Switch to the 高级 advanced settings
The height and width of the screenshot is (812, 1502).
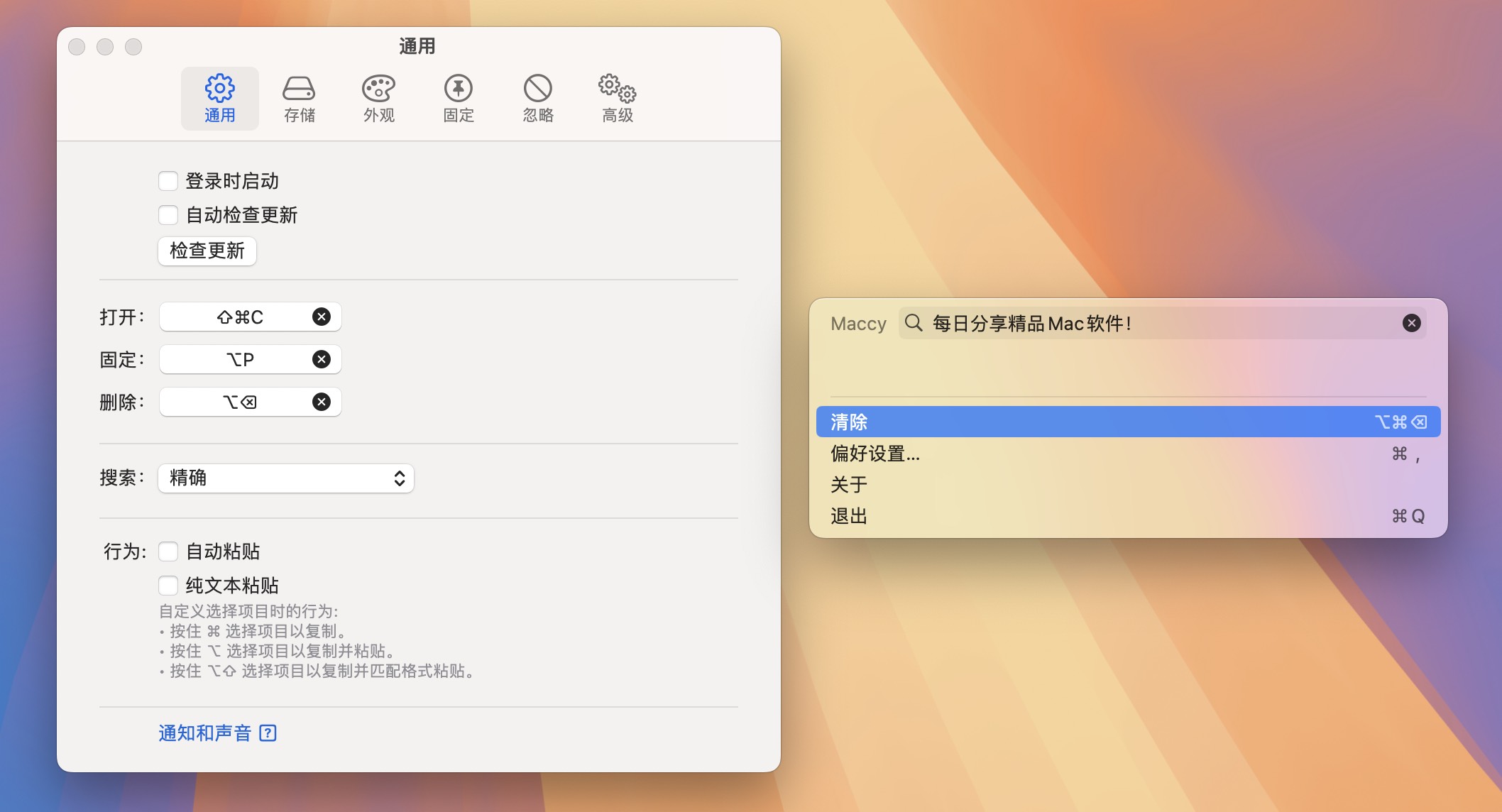(x=616, y=98)
